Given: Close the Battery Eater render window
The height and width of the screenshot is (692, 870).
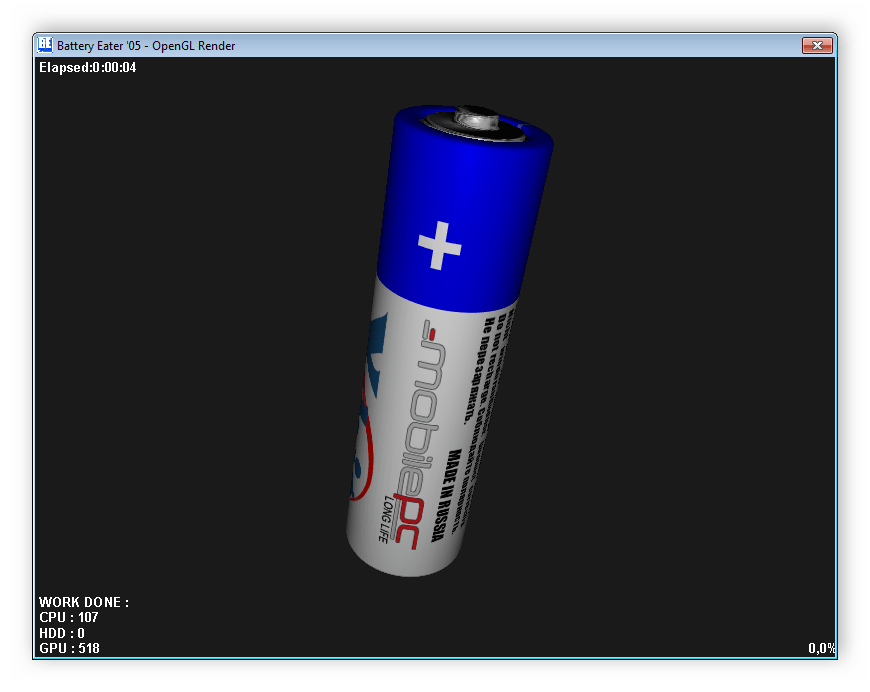Looking at the screenshot, I should pyautogui.click(x=817, y=45).
